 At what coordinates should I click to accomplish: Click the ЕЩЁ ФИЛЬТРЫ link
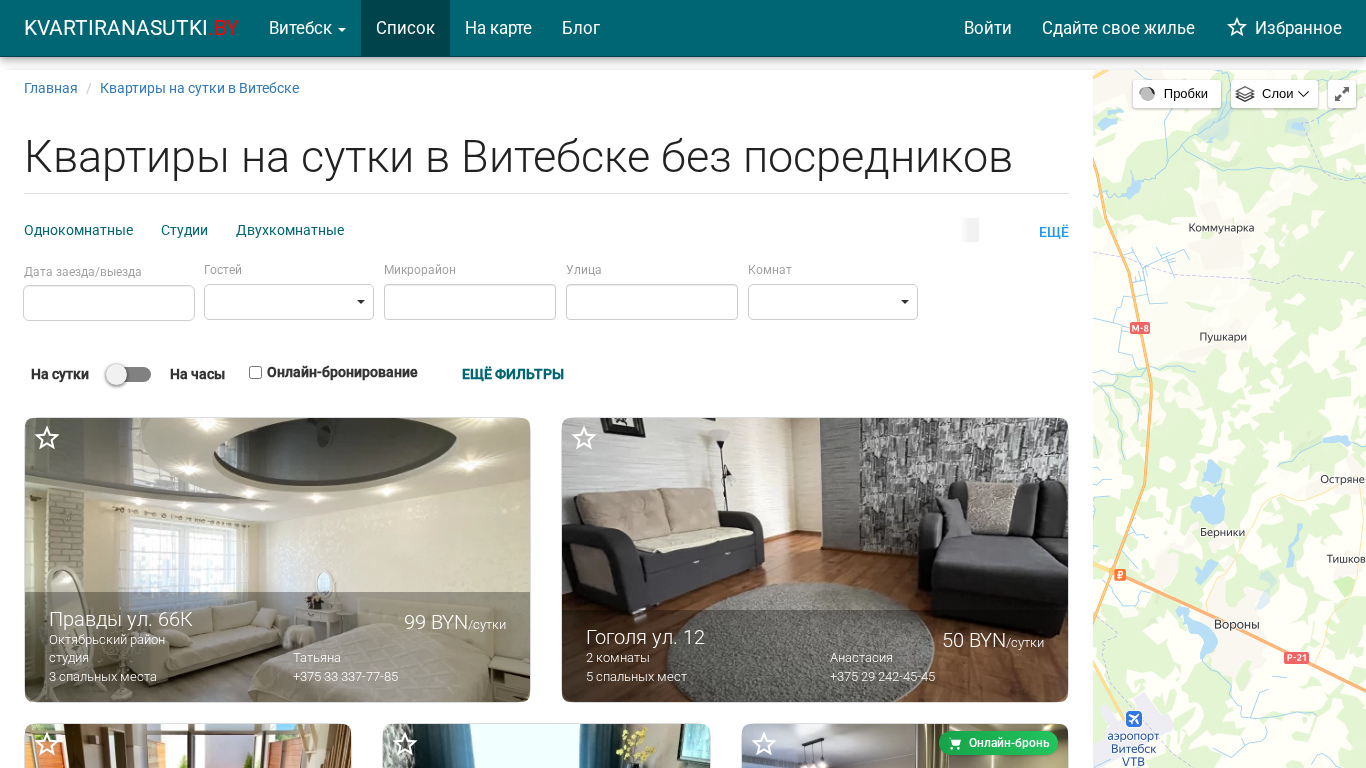[512, 374]
